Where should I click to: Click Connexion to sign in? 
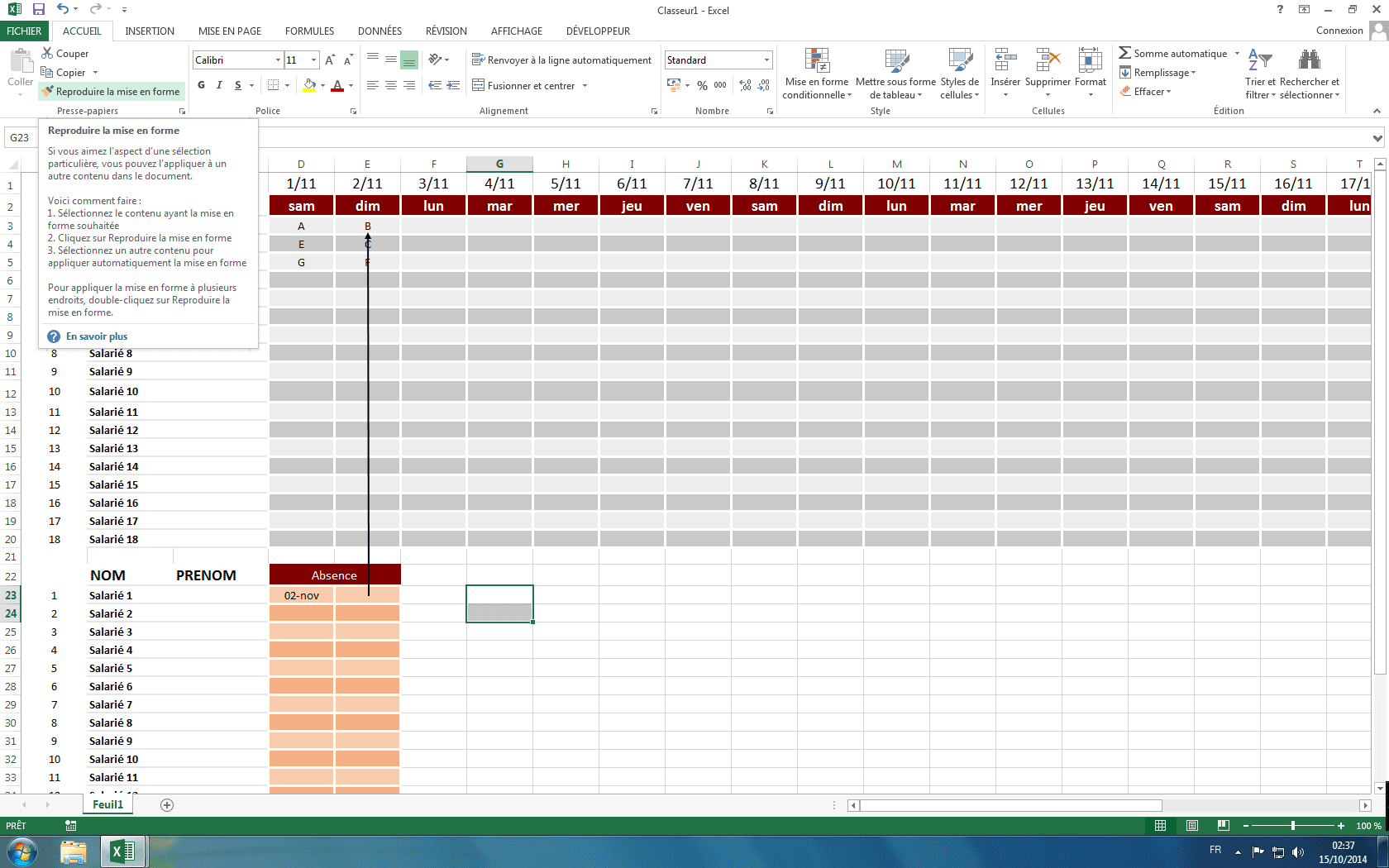pyautogui.click(x=1339, y=31)
